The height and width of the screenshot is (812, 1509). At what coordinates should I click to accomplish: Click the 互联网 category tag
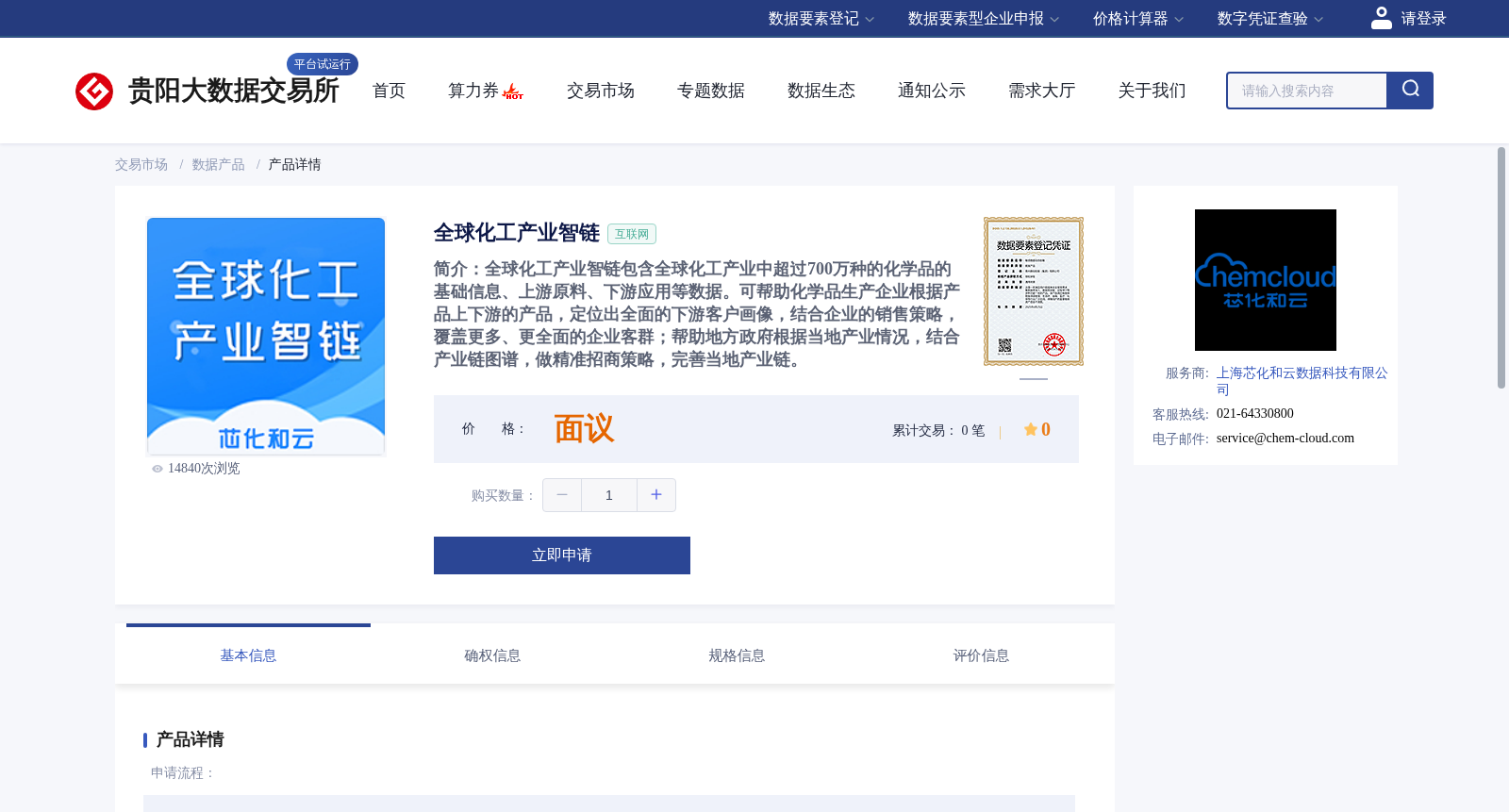click(632, 234)
